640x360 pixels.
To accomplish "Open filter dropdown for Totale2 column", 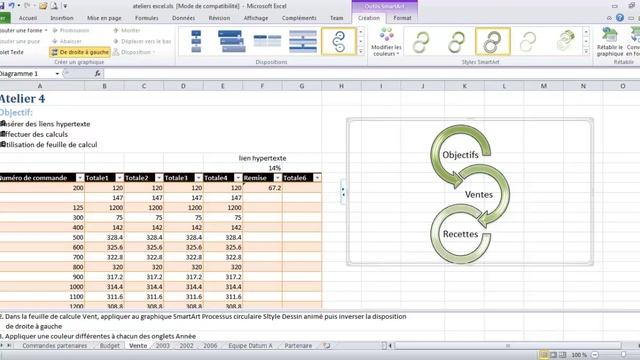I will [159, 178].
